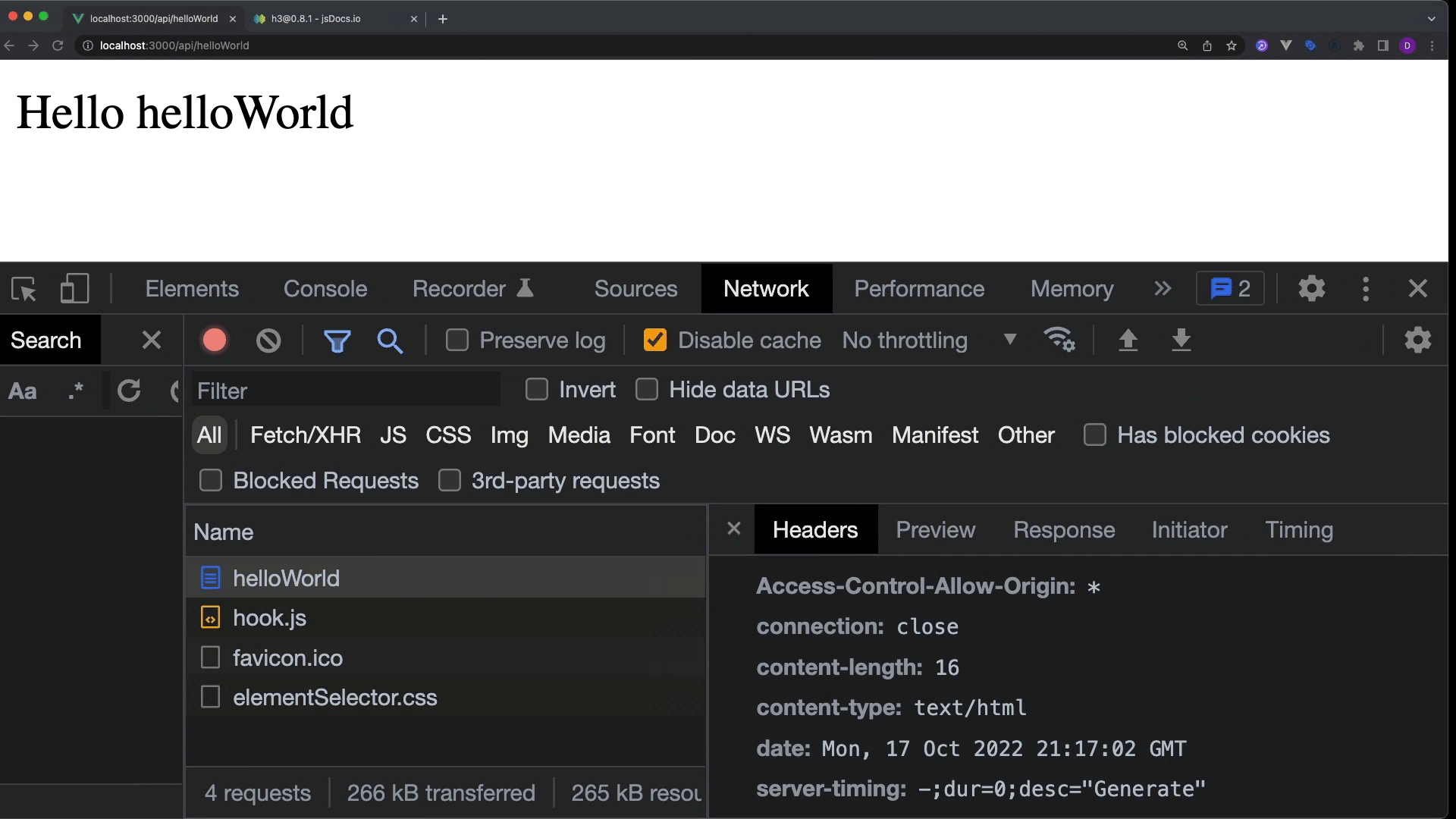Click export HAR download icon
This screenshot has width=1456, height=819.
click(x=1181, y=340)
